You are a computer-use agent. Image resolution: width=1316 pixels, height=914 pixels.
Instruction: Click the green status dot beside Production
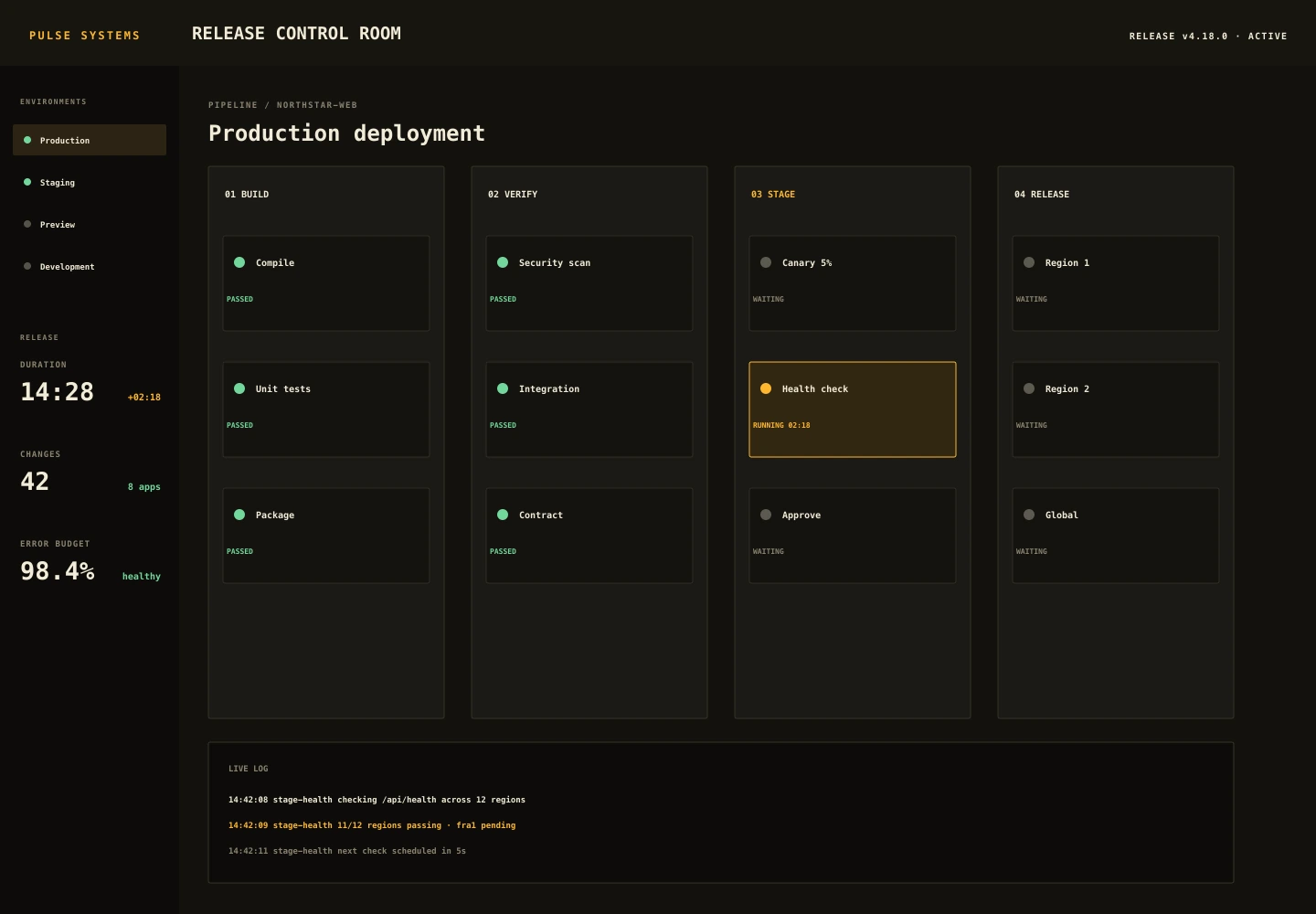point(27,140)
